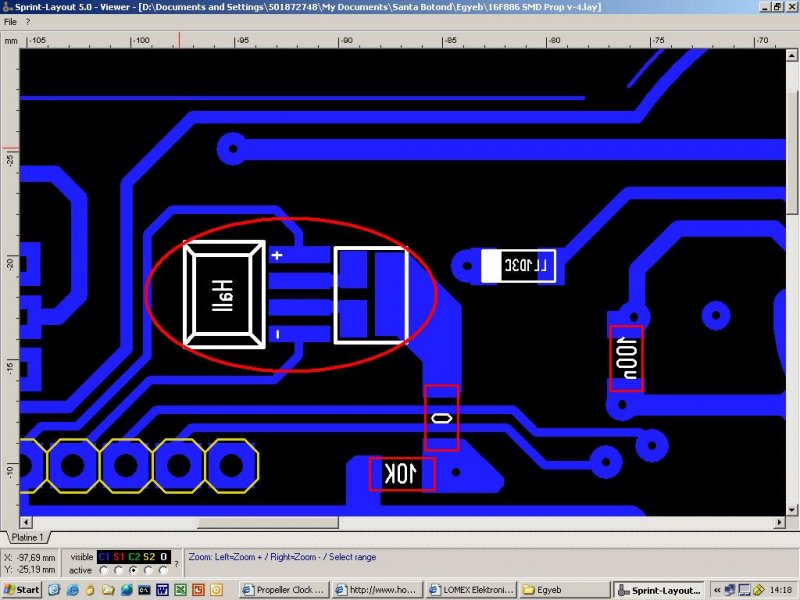Toggle visibility of the 0 outline layer
The height and width of the screenshot is (600, 800).
(x=163, y=557)
